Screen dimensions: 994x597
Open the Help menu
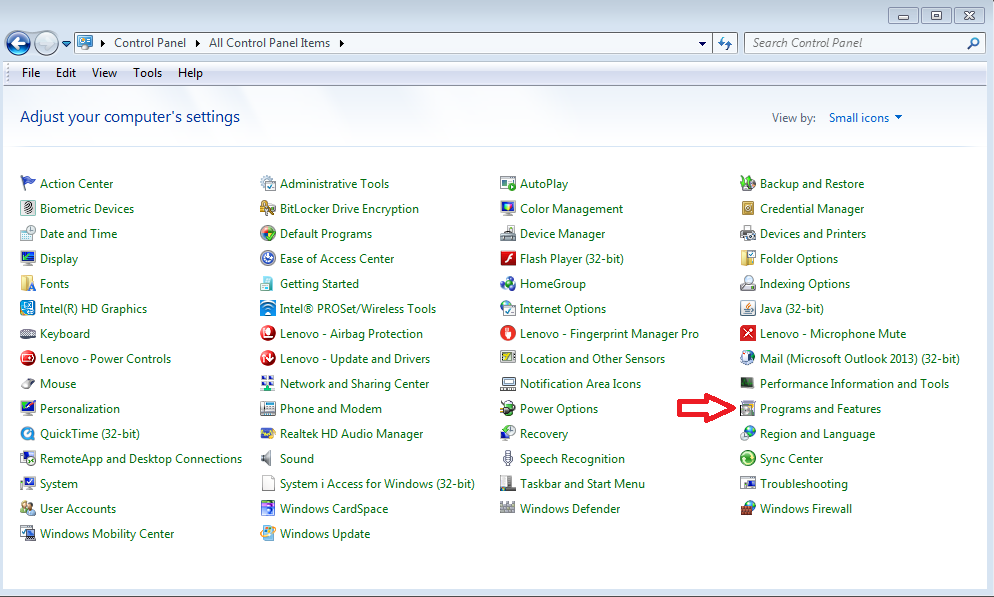190,73
